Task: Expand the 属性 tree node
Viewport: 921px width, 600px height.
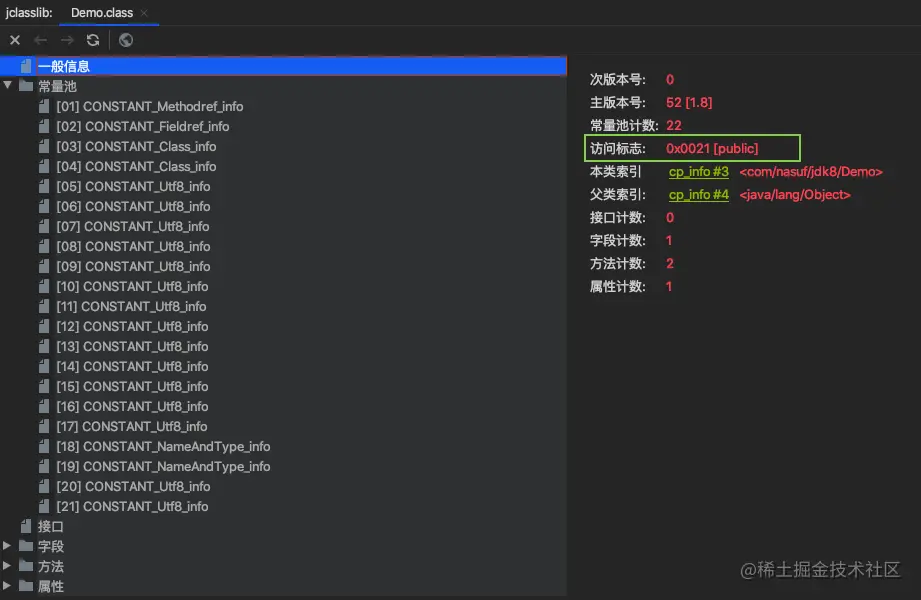Action: 8,586
